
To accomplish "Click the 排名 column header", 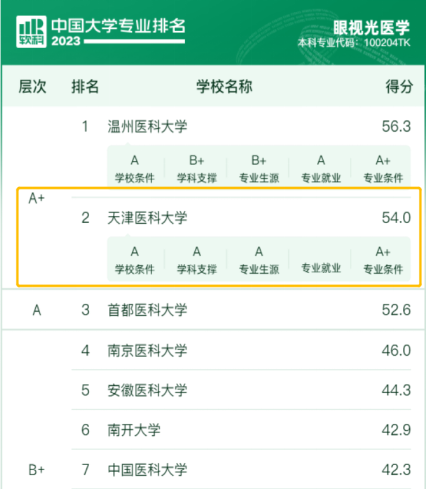I will click(x=85, y=87).
